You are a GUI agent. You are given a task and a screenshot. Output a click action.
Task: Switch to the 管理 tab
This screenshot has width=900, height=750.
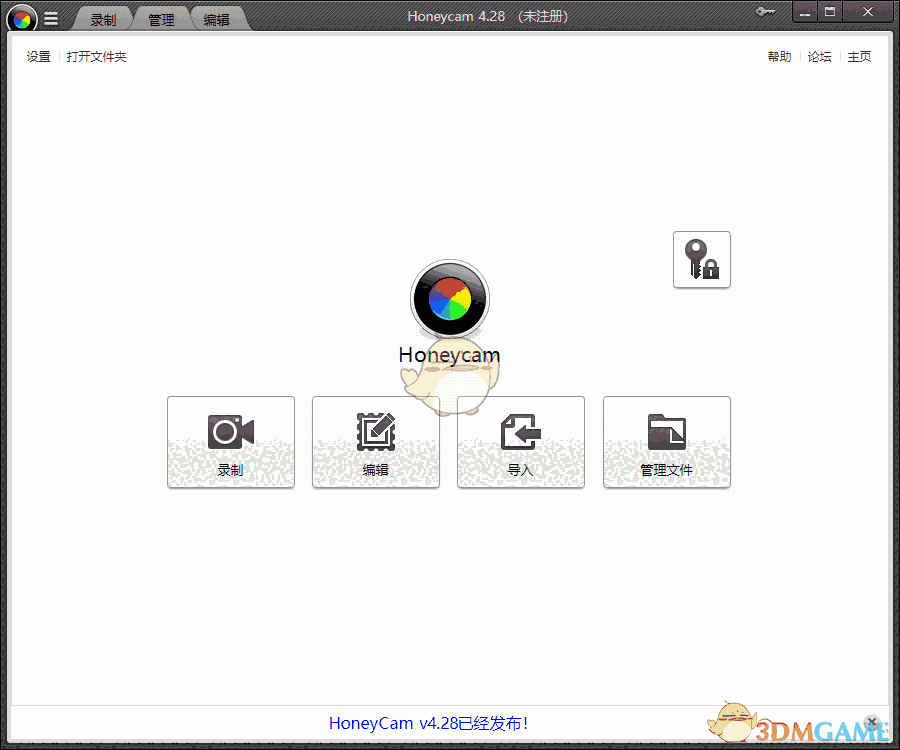click(161, 17)
